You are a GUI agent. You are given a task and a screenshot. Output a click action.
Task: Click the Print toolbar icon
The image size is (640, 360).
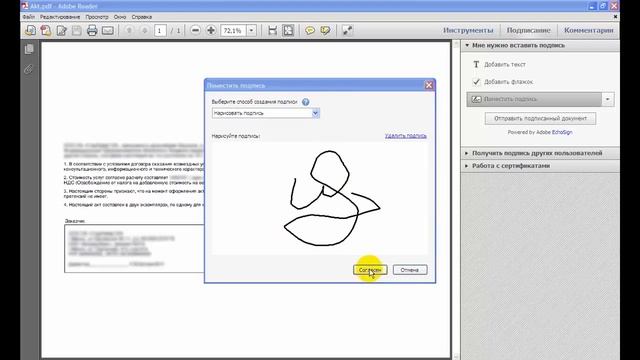tap(92, 30)
